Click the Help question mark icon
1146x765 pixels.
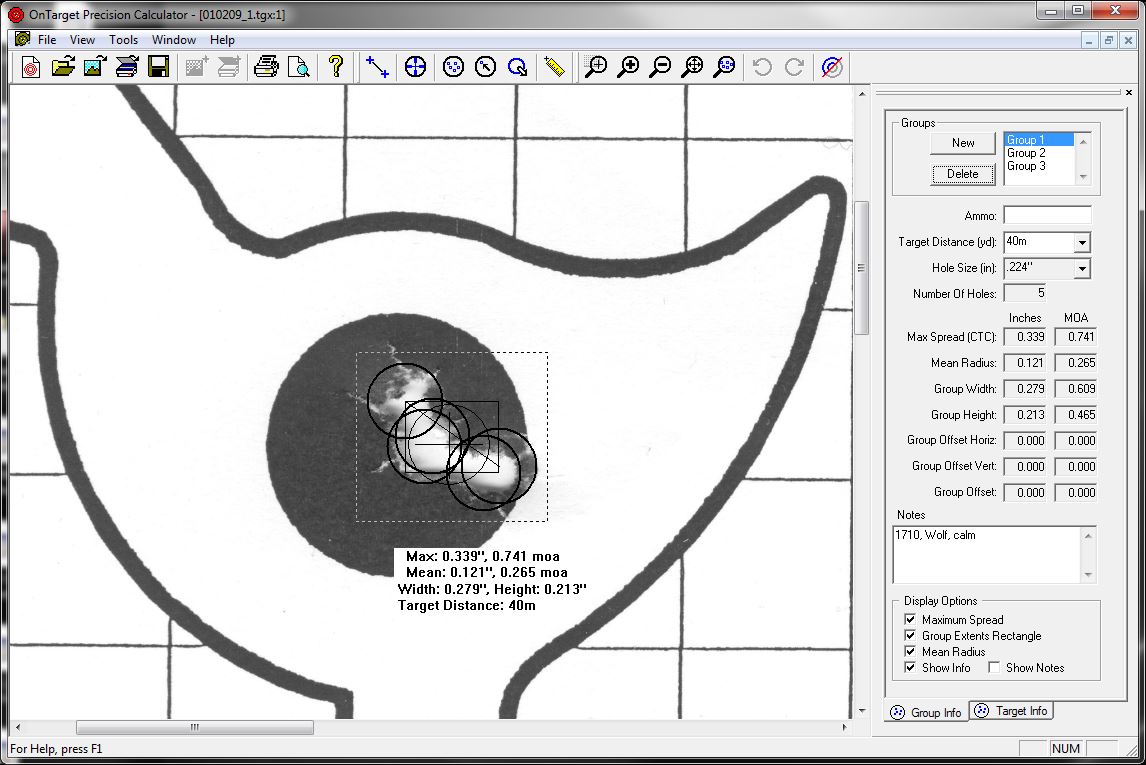pos(337,66)
